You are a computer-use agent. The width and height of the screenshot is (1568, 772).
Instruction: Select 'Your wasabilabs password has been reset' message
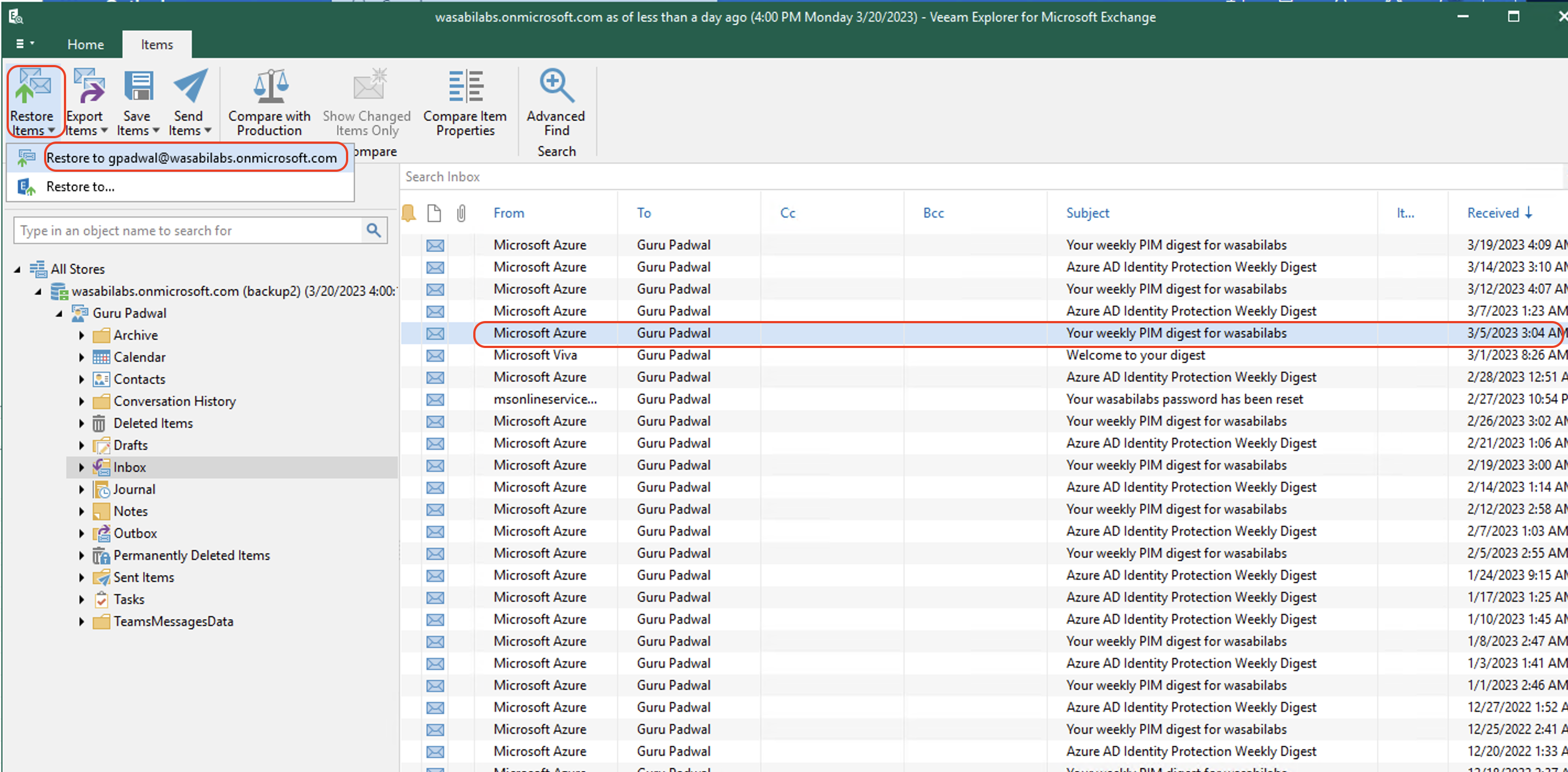985,399
